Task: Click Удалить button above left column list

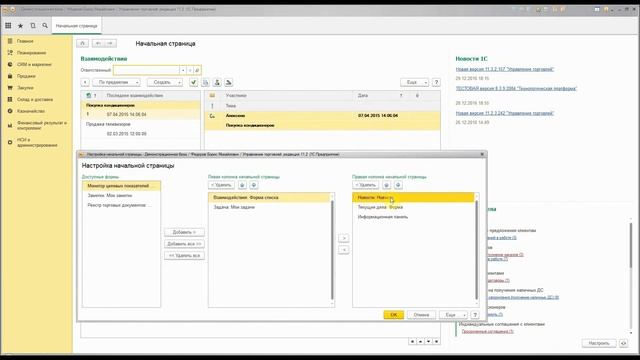Action: point(221,185)
